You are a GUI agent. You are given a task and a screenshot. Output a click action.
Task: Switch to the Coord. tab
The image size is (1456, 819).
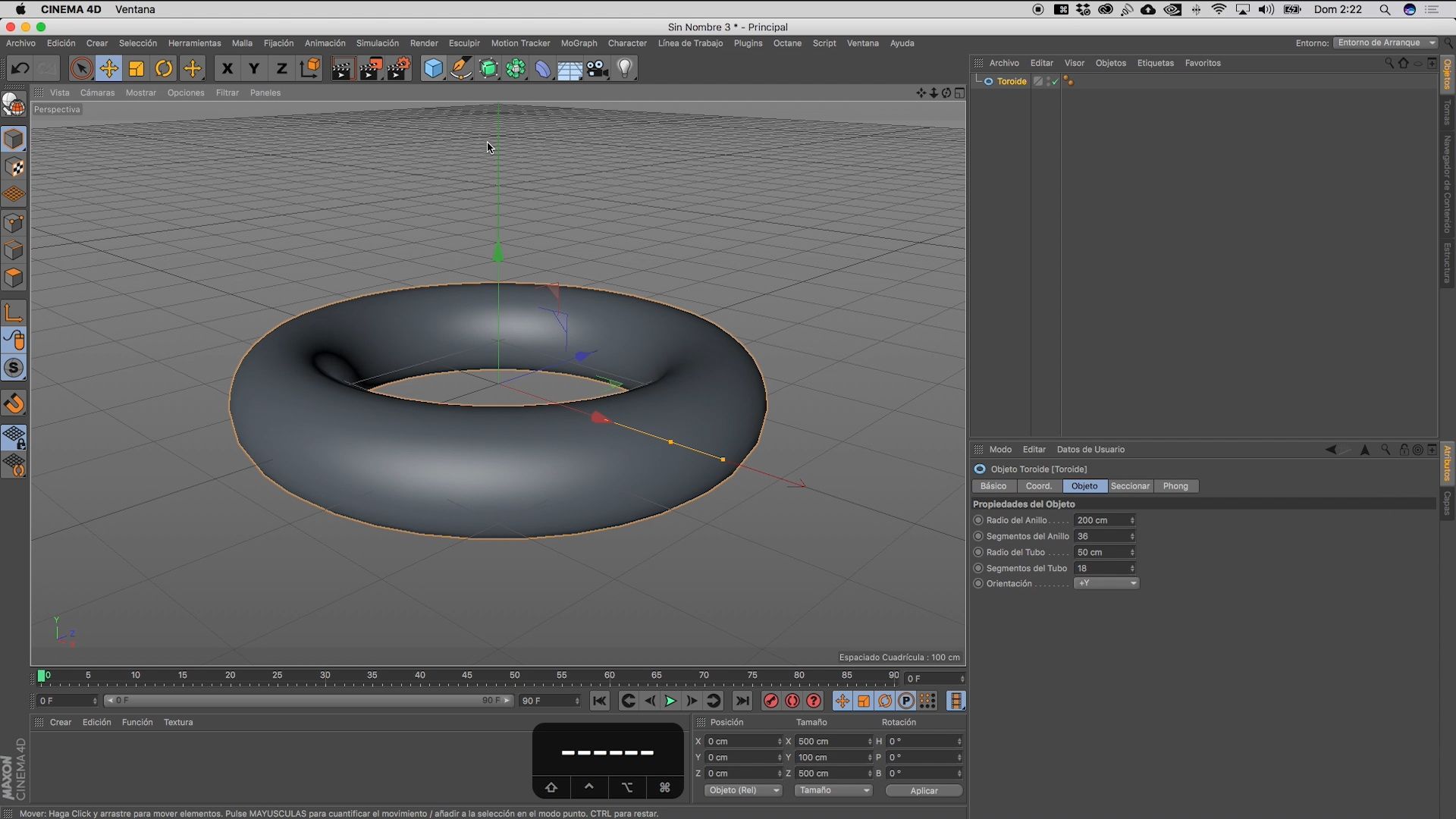coord(1039,486)
